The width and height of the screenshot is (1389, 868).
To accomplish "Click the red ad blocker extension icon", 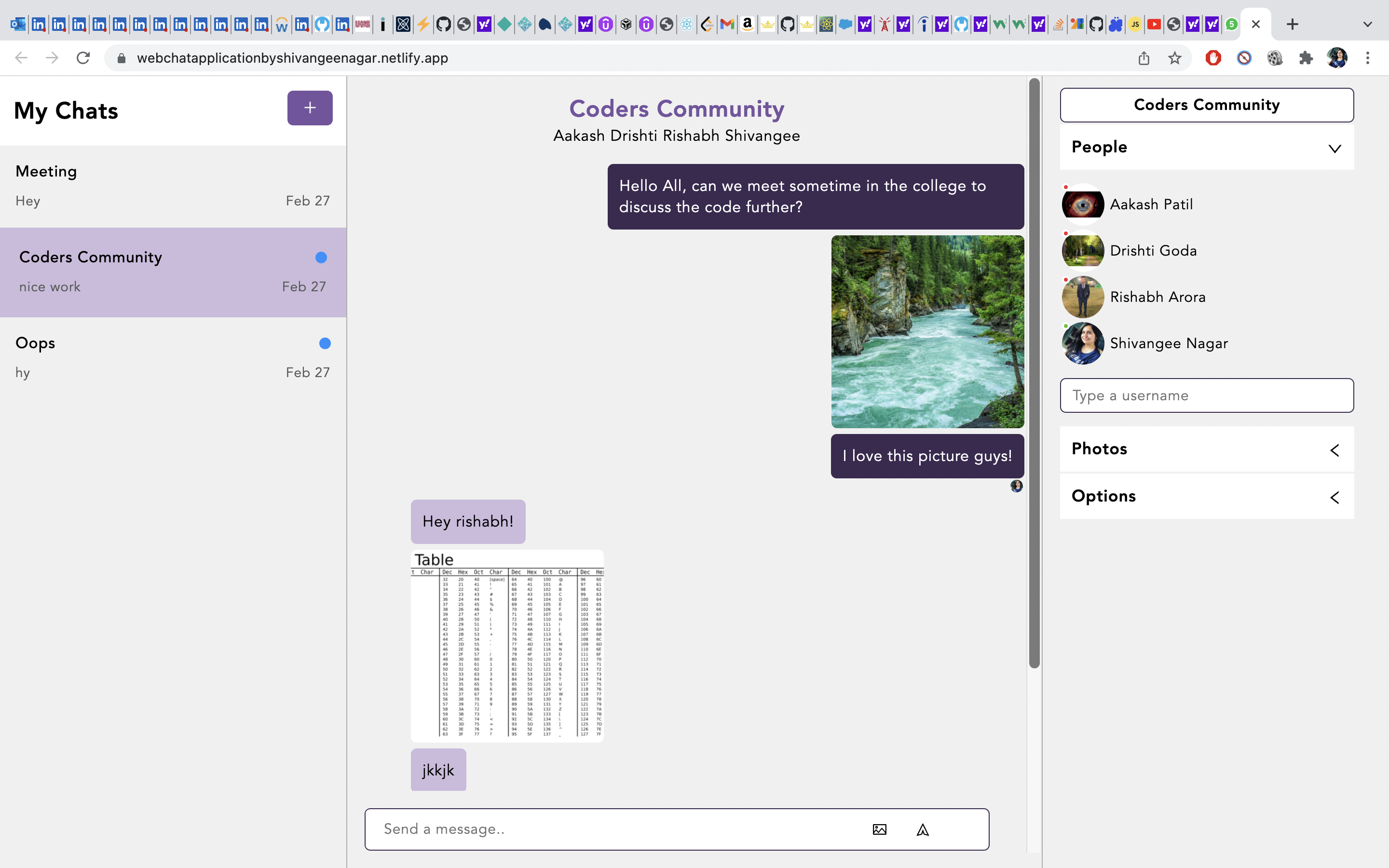I will click(1213, 58).
